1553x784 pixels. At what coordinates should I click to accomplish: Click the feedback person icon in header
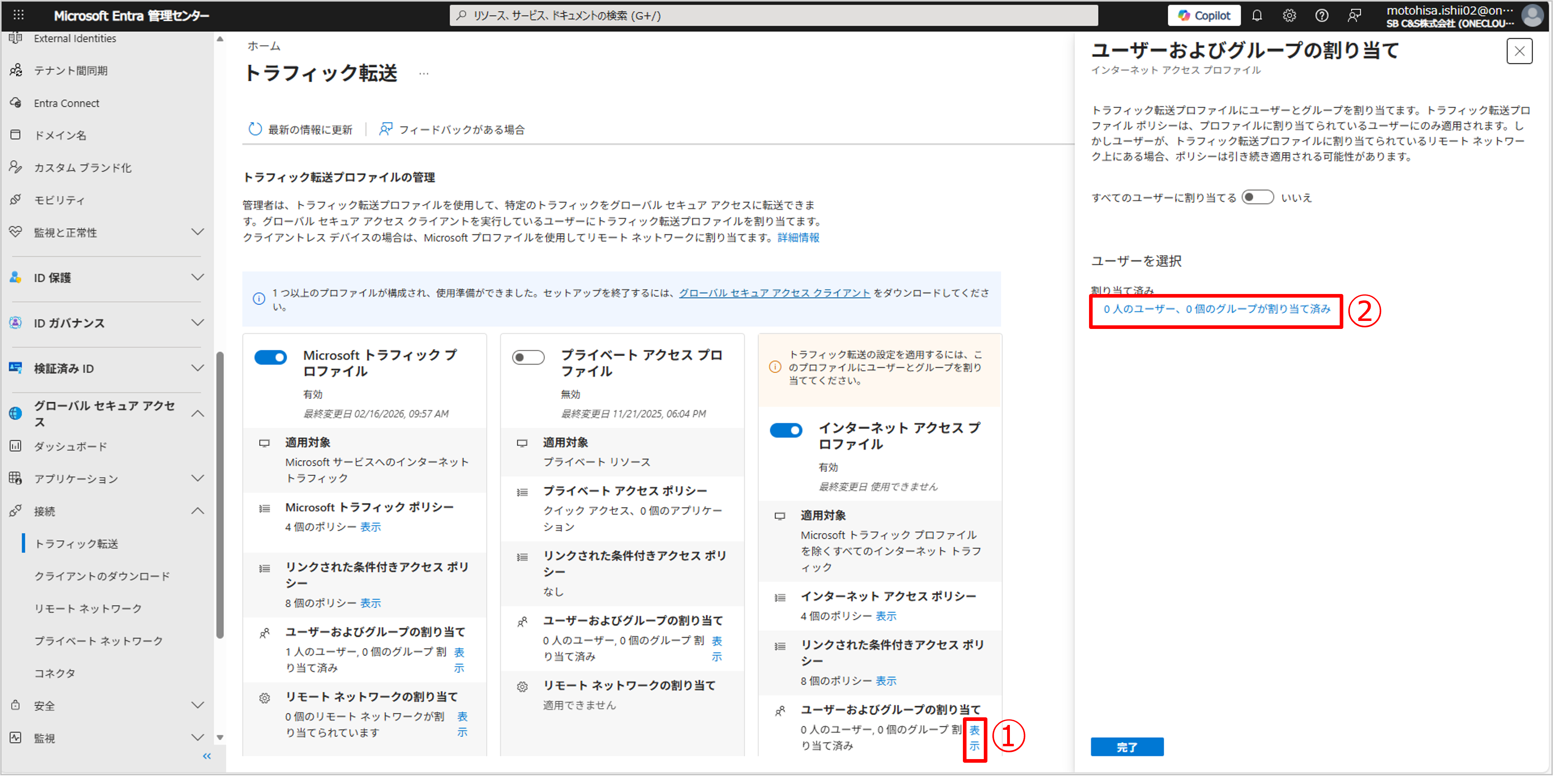click(x=1354, y=16)
